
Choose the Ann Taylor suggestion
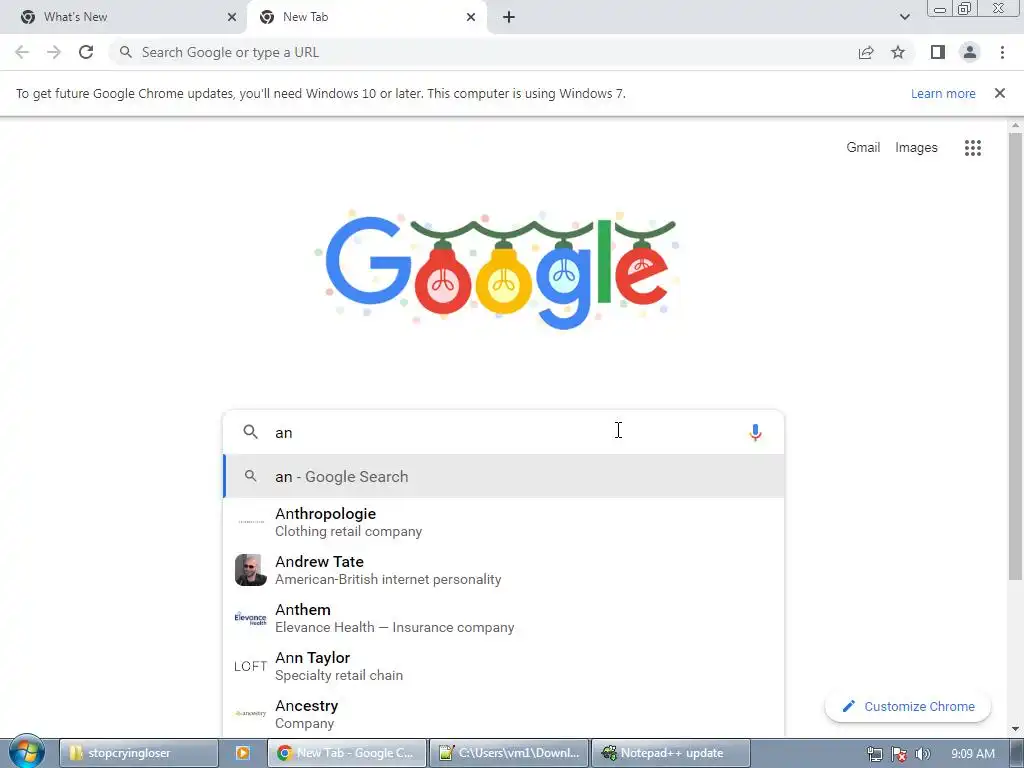503,666
